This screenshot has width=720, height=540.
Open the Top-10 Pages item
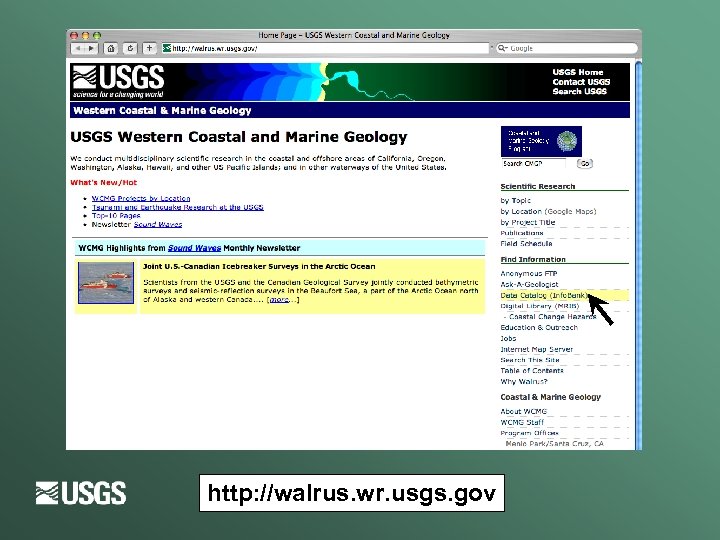116,215
